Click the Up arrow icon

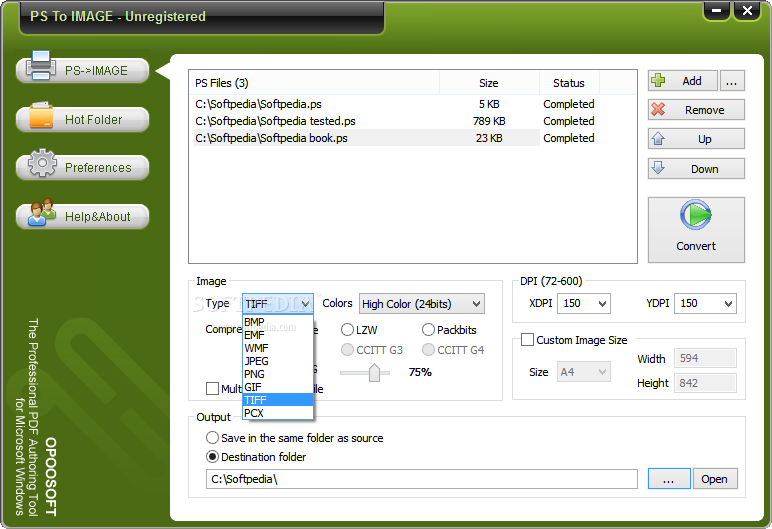pyautogui.click(x=658, y=138)
